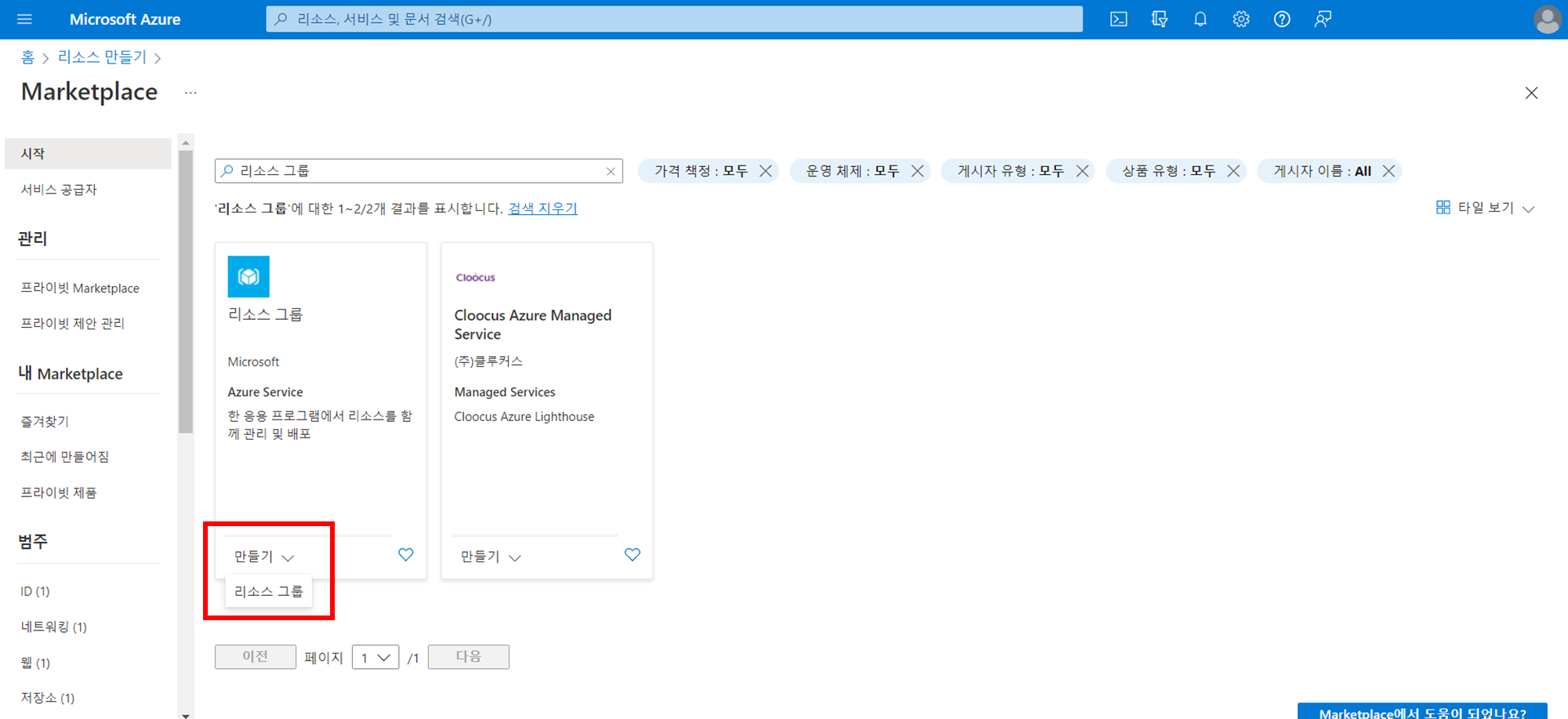Click the left menu scroll down arrow
Image resolution: width=1568 pixels, height=719 pixels.
click(x=186, y=715)
